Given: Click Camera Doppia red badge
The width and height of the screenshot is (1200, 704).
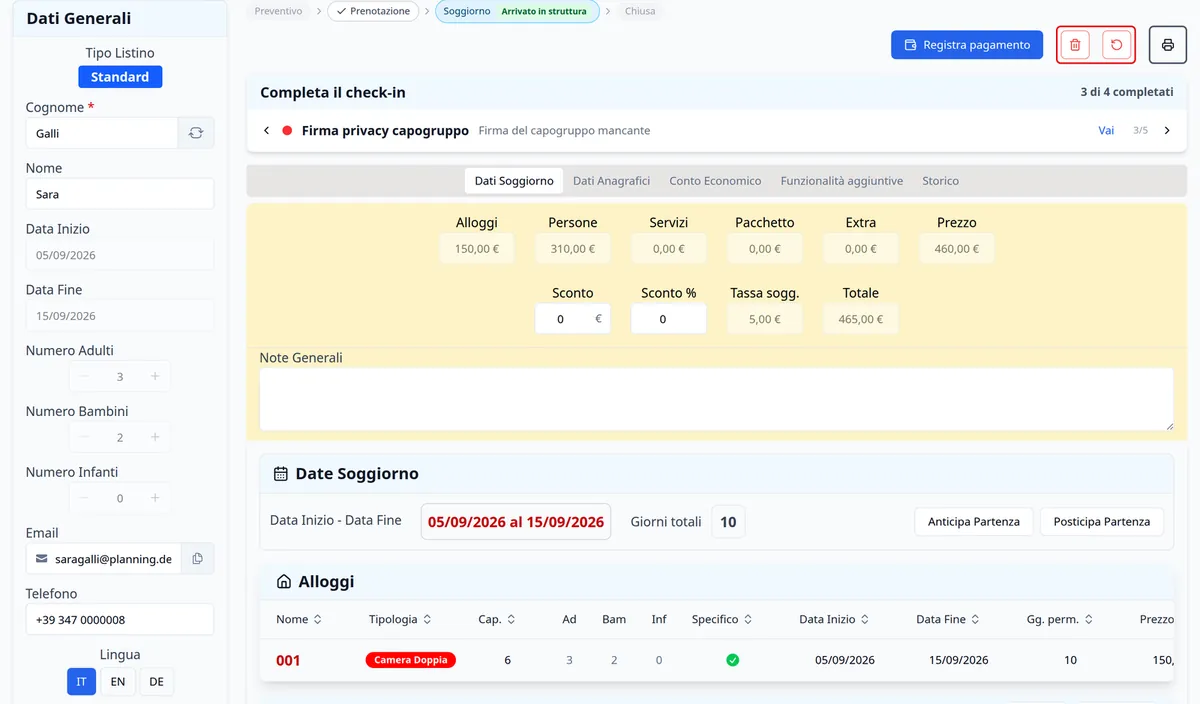Looking at the screenshot, I should click(x=411, y=660).
